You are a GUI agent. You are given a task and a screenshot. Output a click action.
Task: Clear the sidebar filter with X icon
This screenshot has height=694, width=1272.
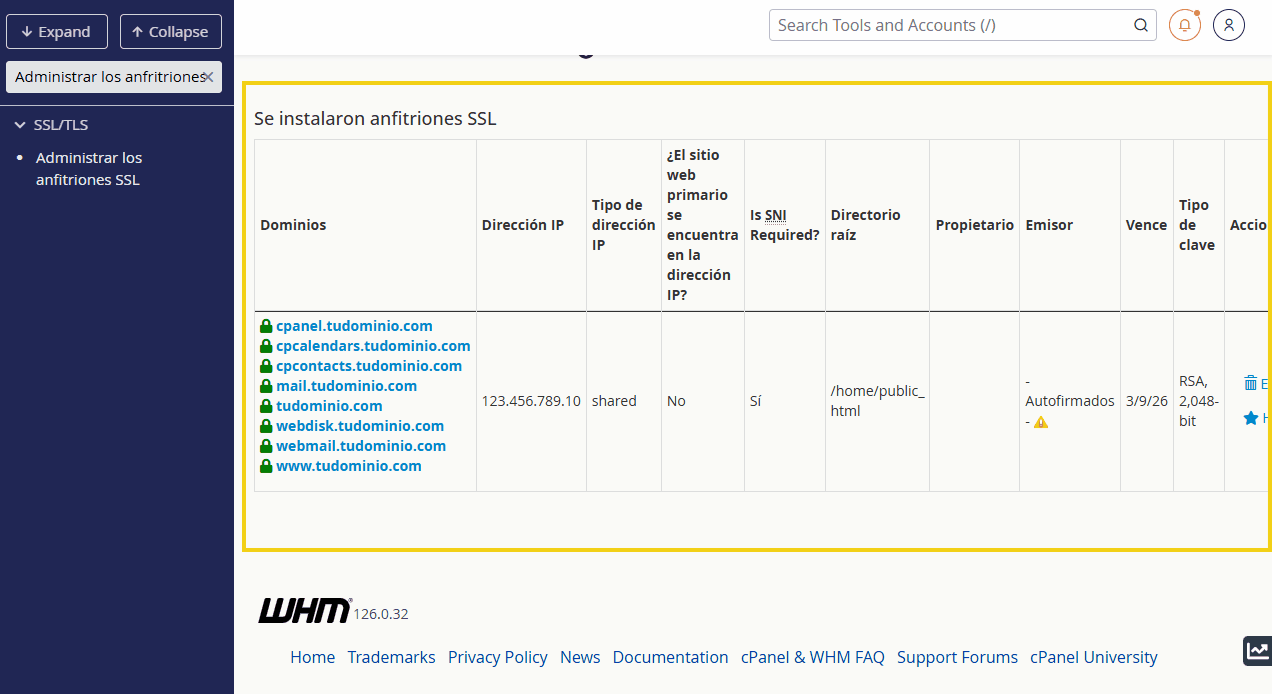(x=208, y=77)
